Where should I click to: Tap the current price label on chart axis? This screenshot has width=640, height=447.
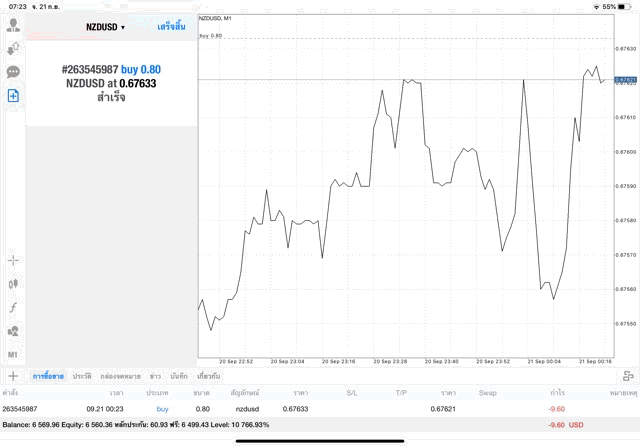tap(625, 80)
